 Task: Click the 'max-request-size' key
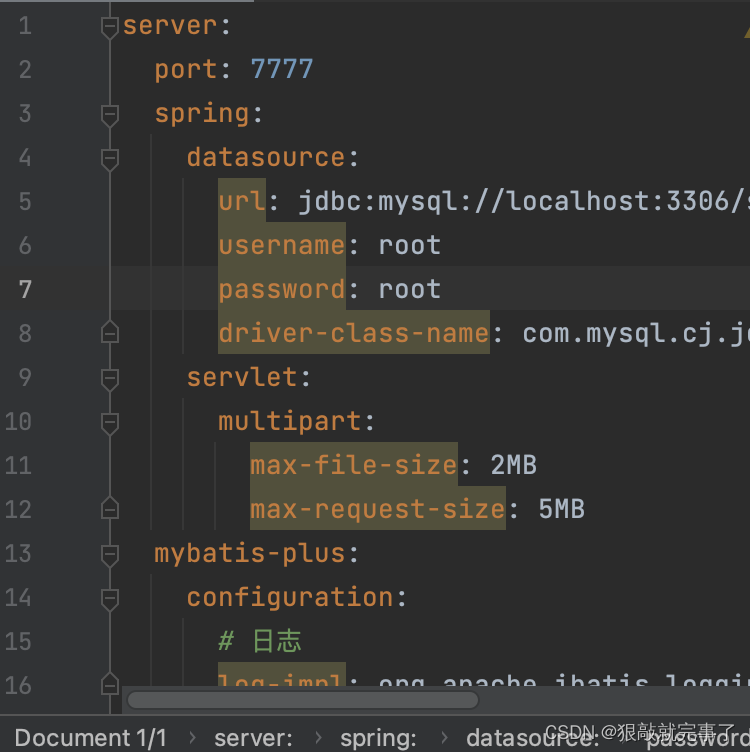click(x=378, y=509)
